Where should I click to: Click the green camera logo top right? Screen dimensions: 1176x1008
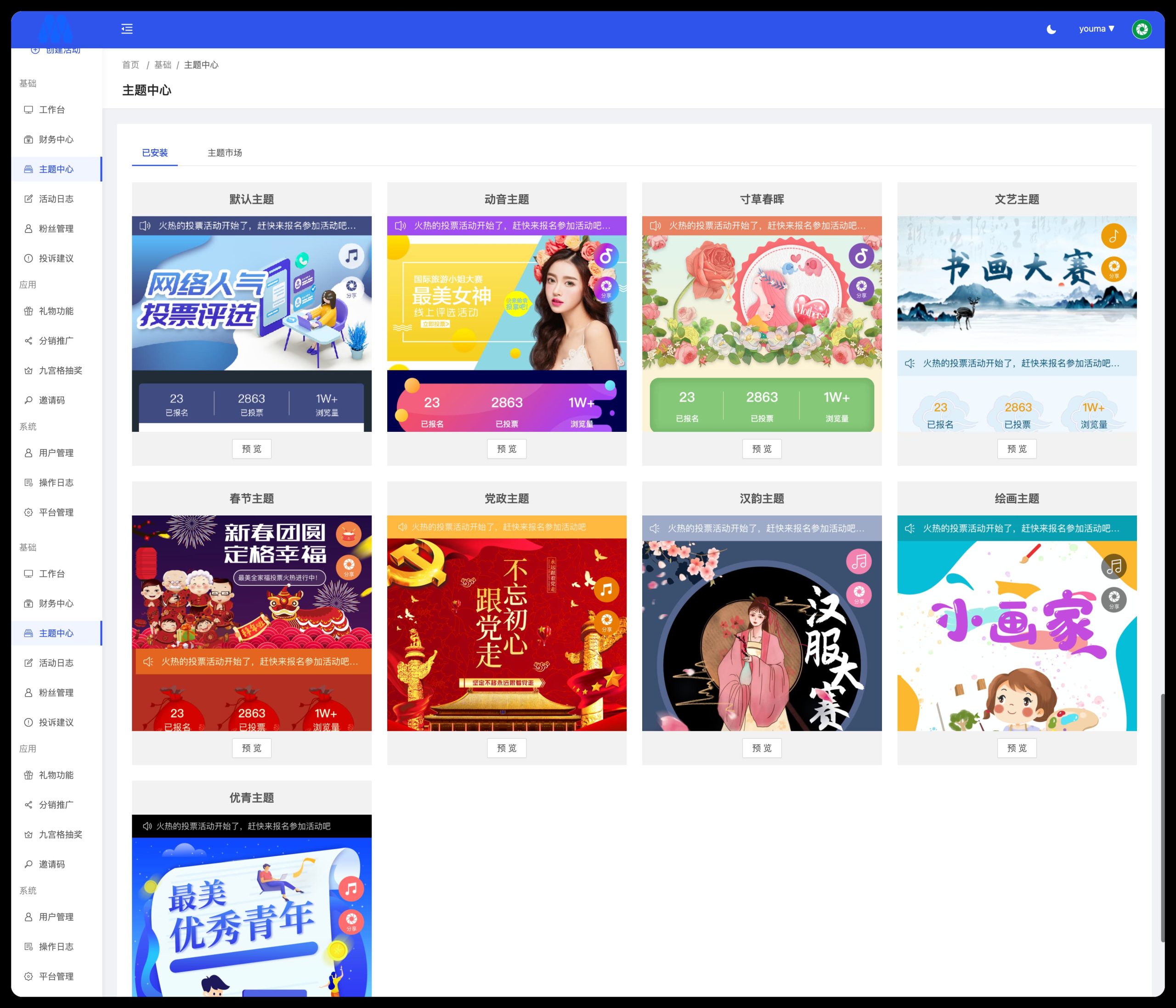coord(1142,28)
